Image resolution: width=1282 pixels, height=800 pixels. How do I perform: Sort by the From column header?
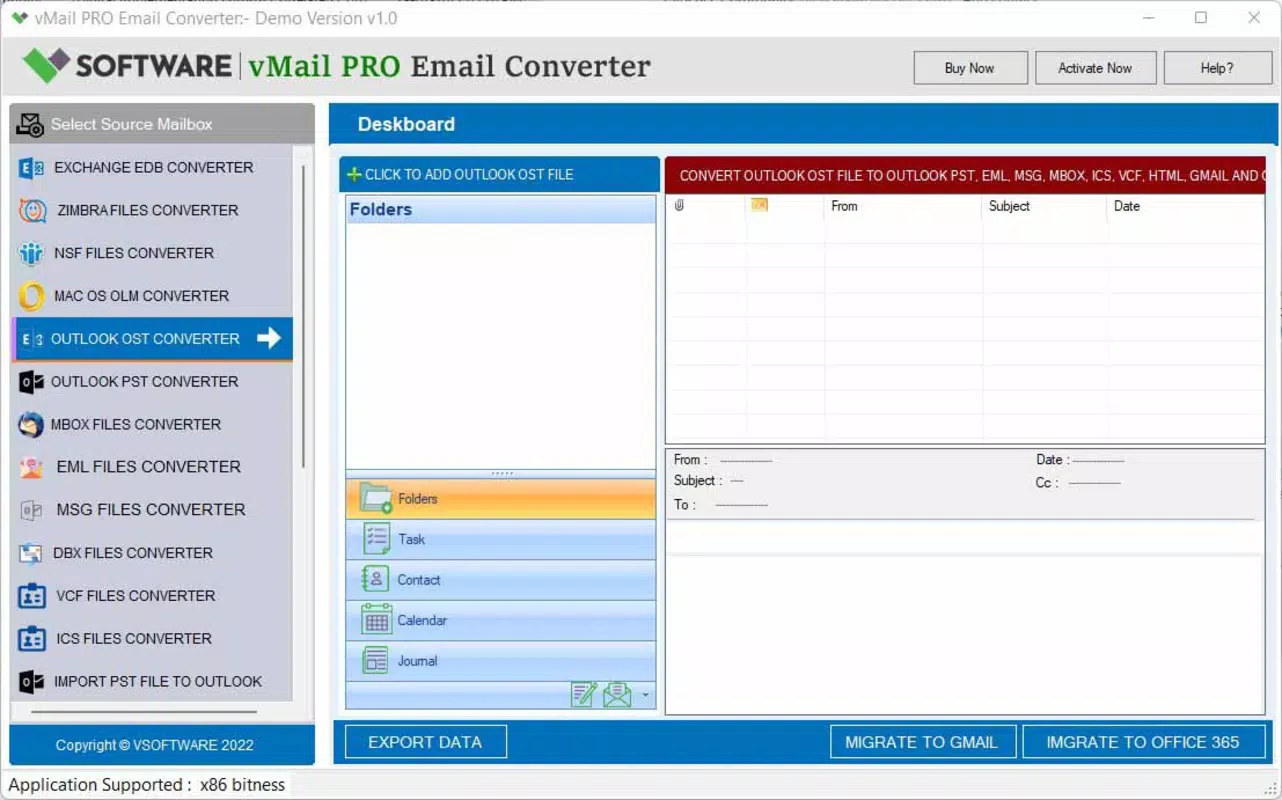click(x=904, y=206)
